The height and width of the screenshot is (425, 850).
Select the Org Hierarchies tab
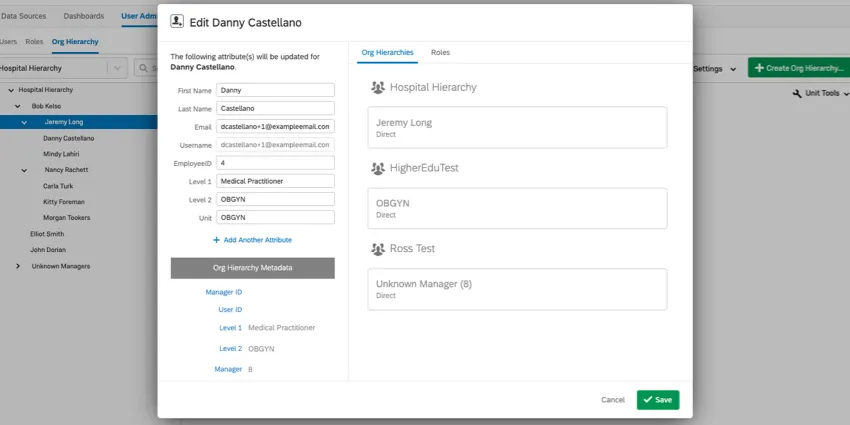[x=388, y=52]
